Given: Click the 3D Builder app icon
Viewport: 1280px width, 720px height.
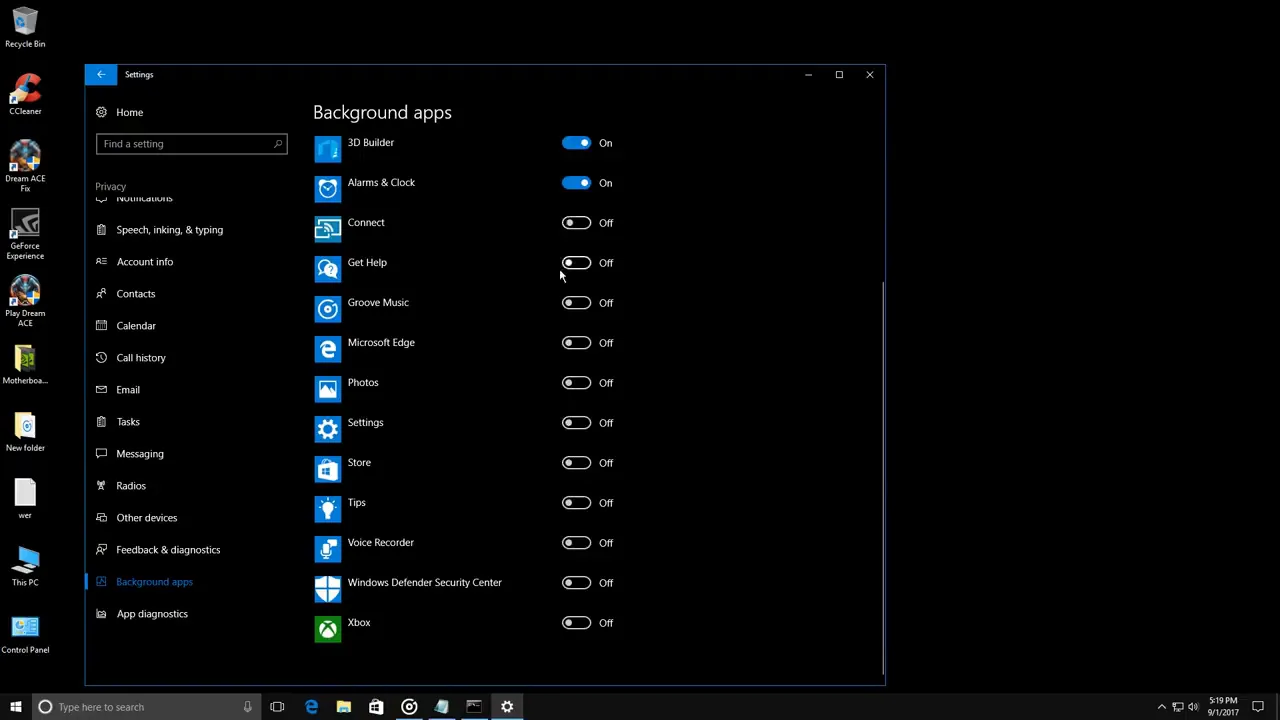Looking at the screenshot, I should 327,149.
